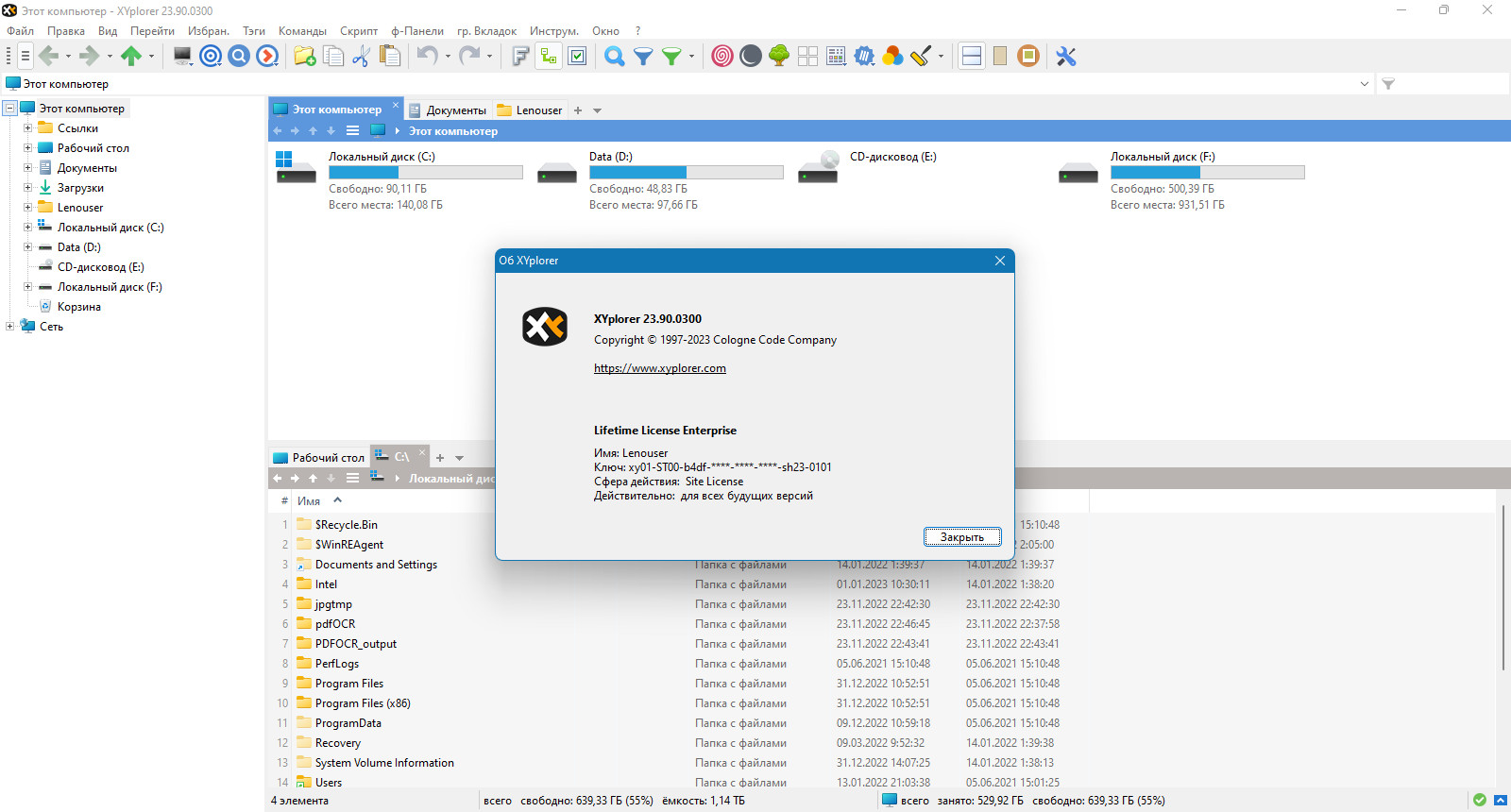Expand Локальный диск (C:) in the tree
This screenshot has width=1511, height=812.
pyautogui.click(x=27, y=228)
